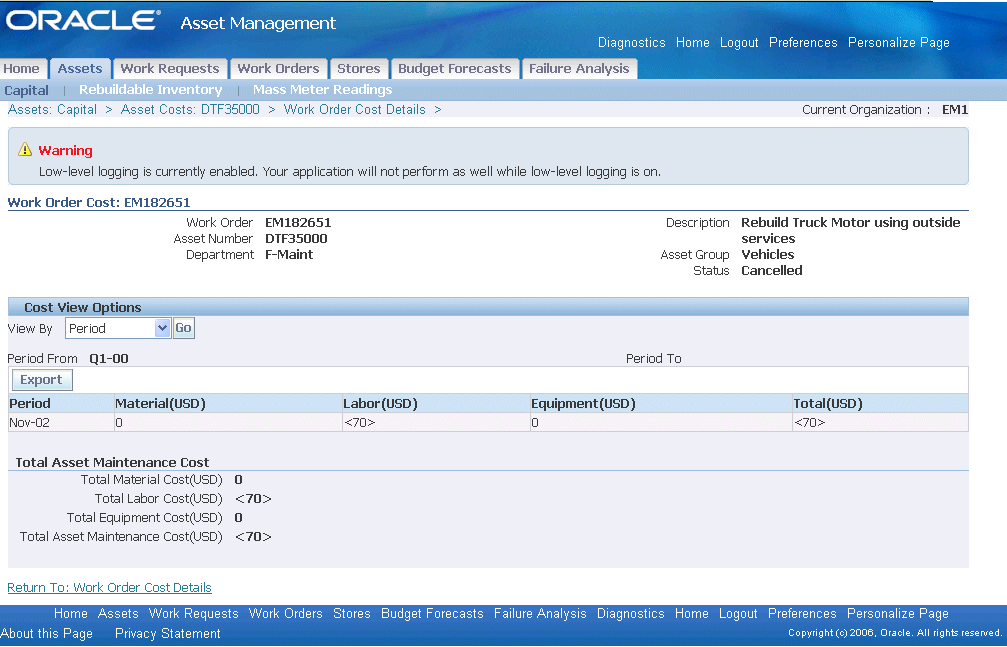Click asset group value Vehicles
1007x647 pixels.
coord(768,255)
